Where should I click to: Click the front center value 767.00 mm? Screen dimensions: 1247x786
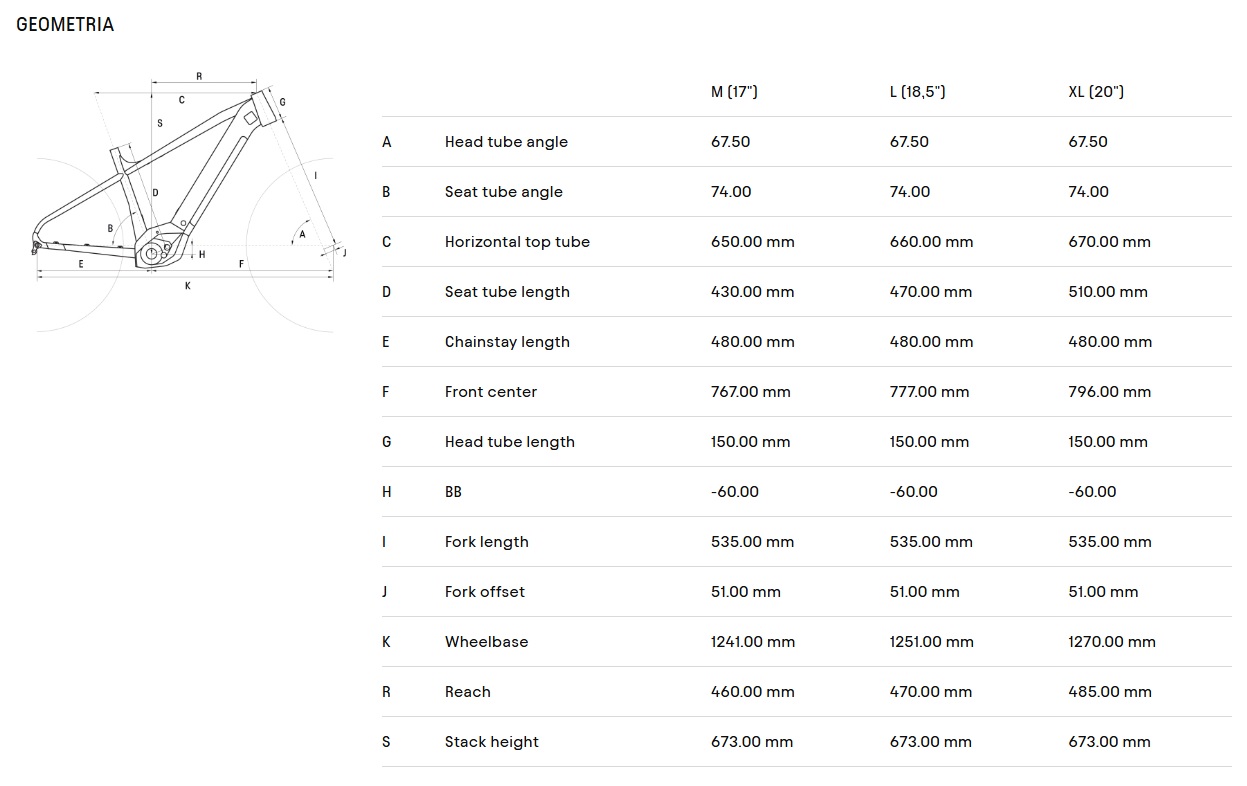pos(751,392)
